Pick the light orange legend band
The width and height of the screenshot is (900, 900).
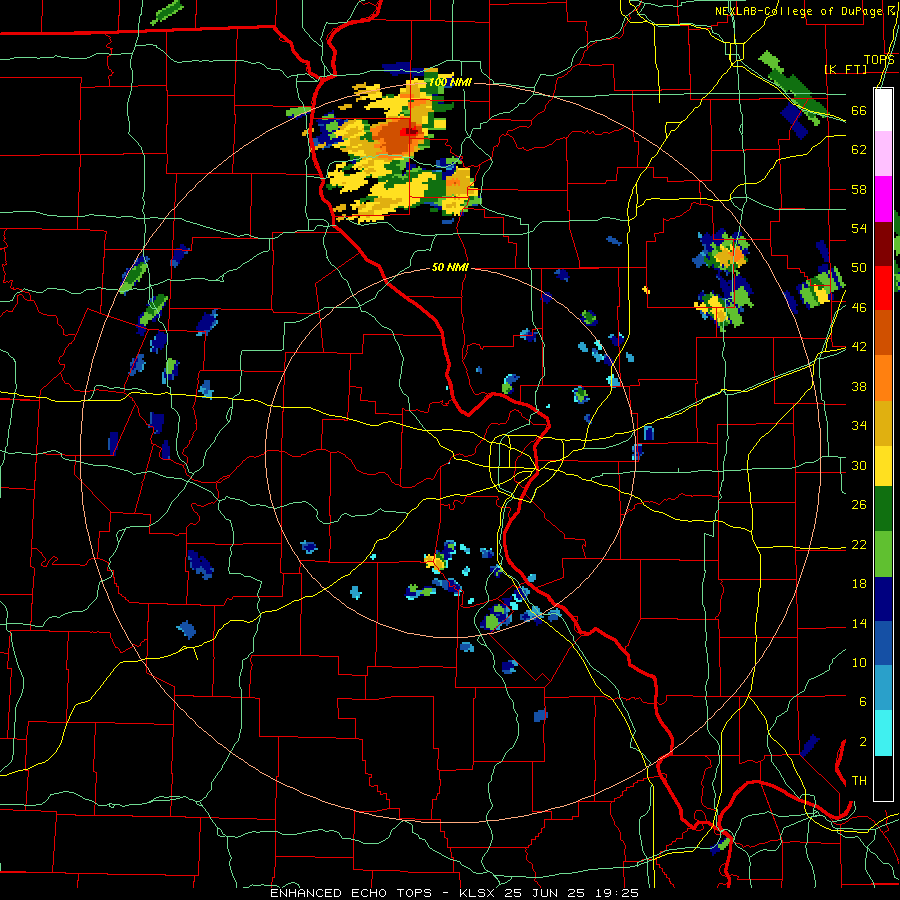[883, 377]
